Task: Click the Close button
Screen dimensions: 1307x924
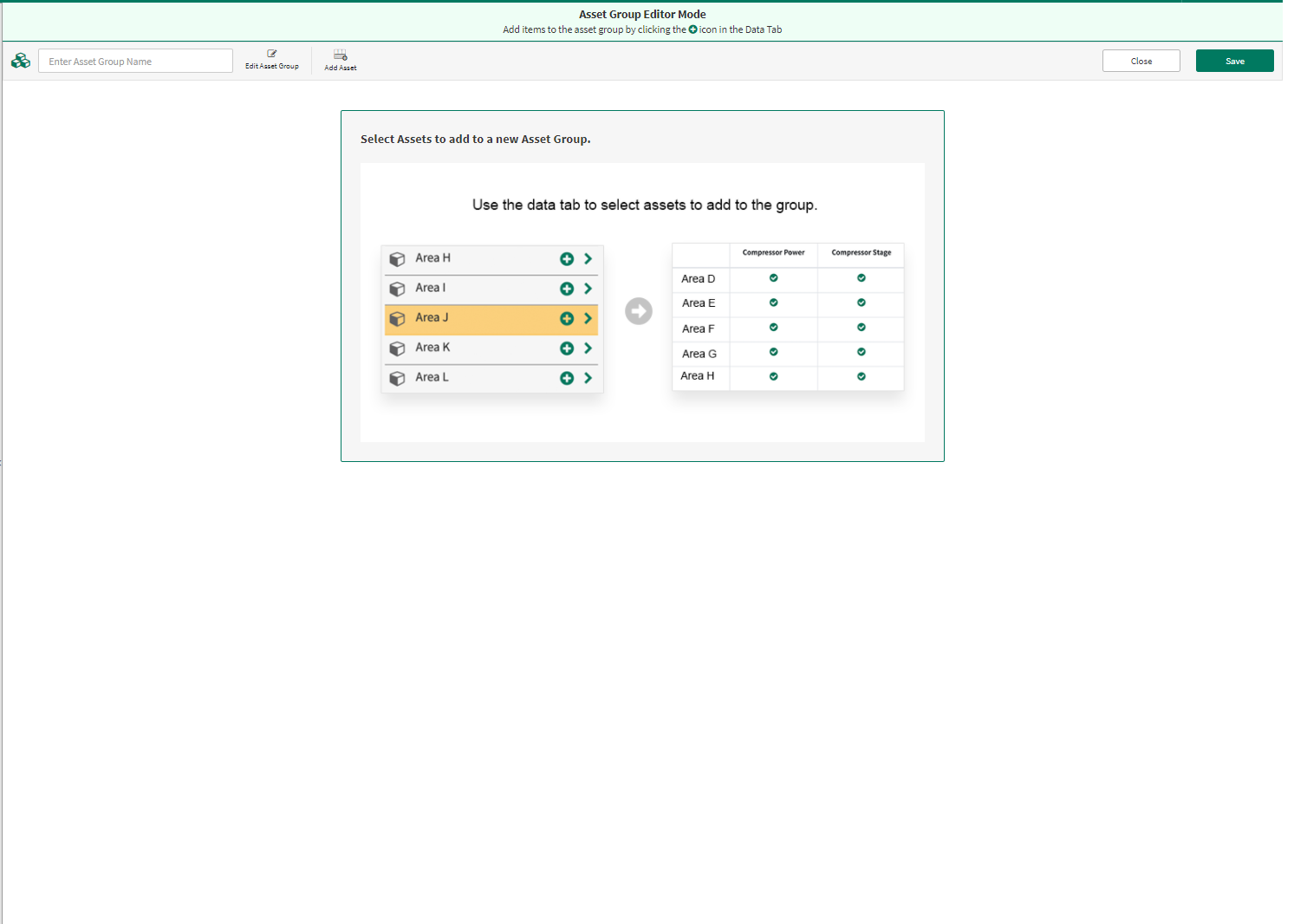Action: 1141,61
